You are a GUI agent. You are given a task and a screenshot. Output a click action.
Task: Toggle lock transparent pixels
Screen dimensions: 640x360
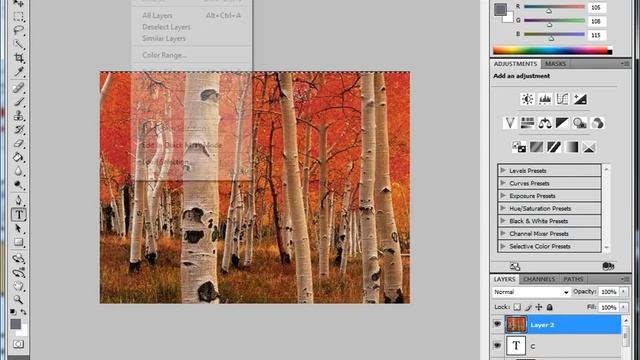[517, 307]
